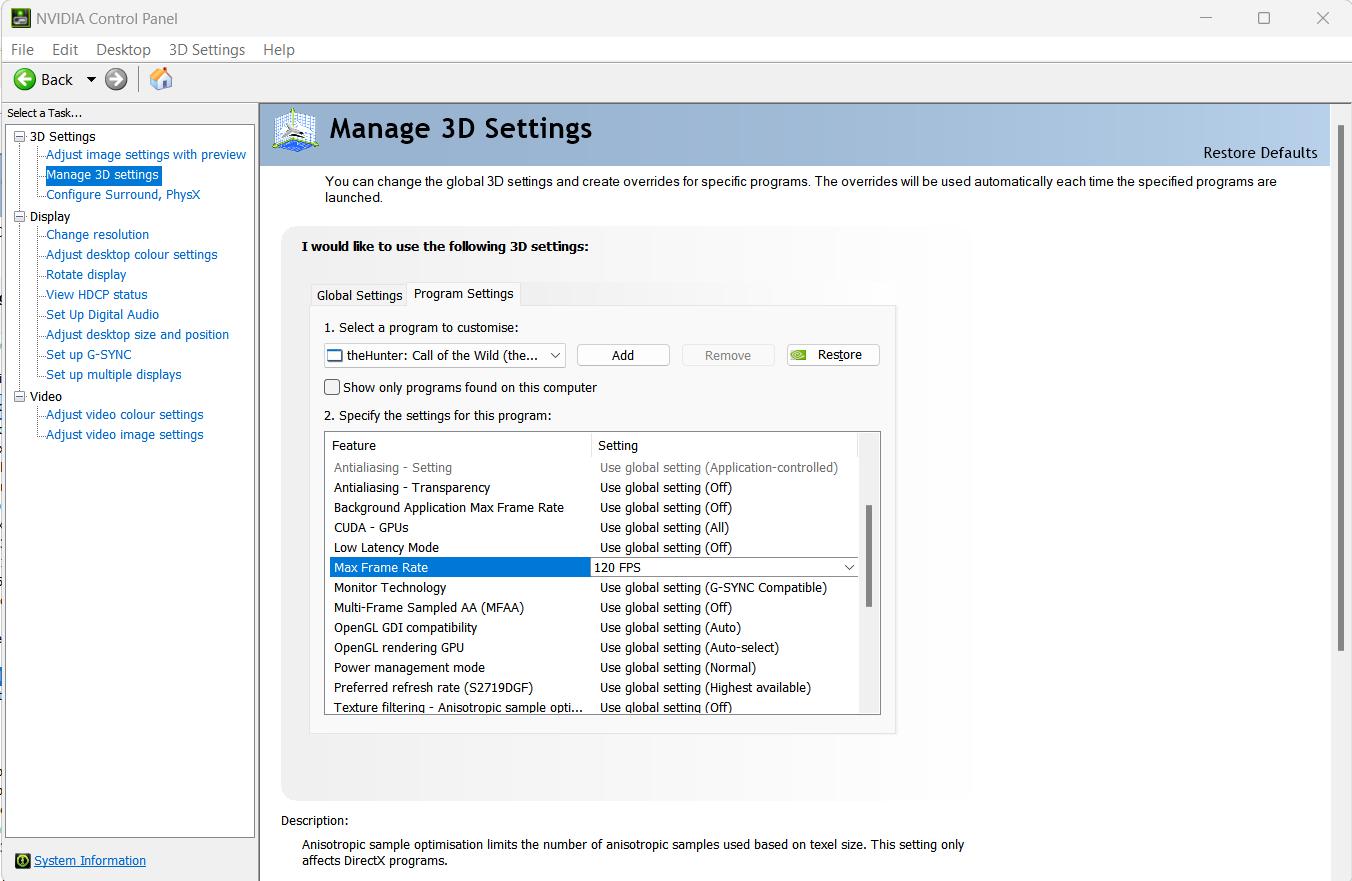The width and height of the screenshot is (1352, 881).
Task: Collapse the 3D Settings tree node
Action: 19,137
